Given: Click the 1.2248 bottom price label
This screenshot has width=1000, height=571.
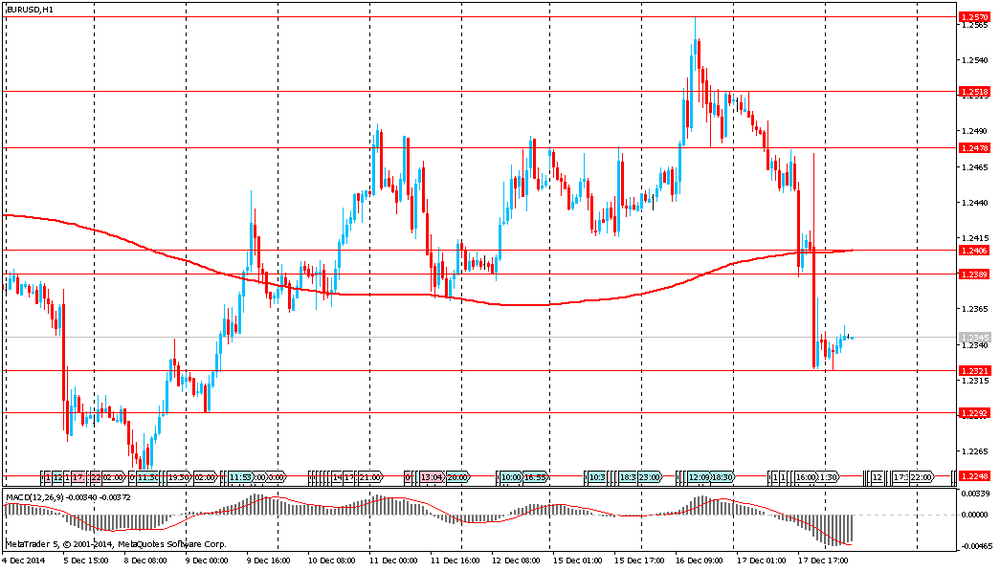Looking at the screenshot, I should tap(974, 476).
